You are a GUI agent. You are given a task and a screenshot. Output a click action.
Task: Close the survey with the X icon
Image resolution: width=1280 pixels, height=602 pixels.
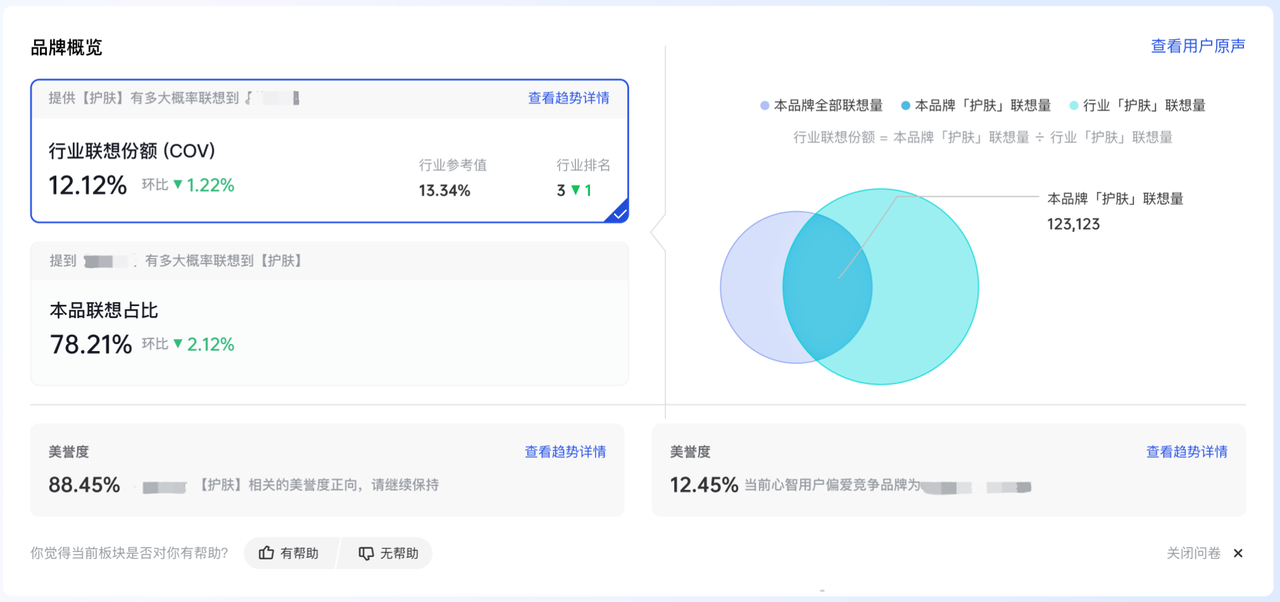coord(1238,553)
